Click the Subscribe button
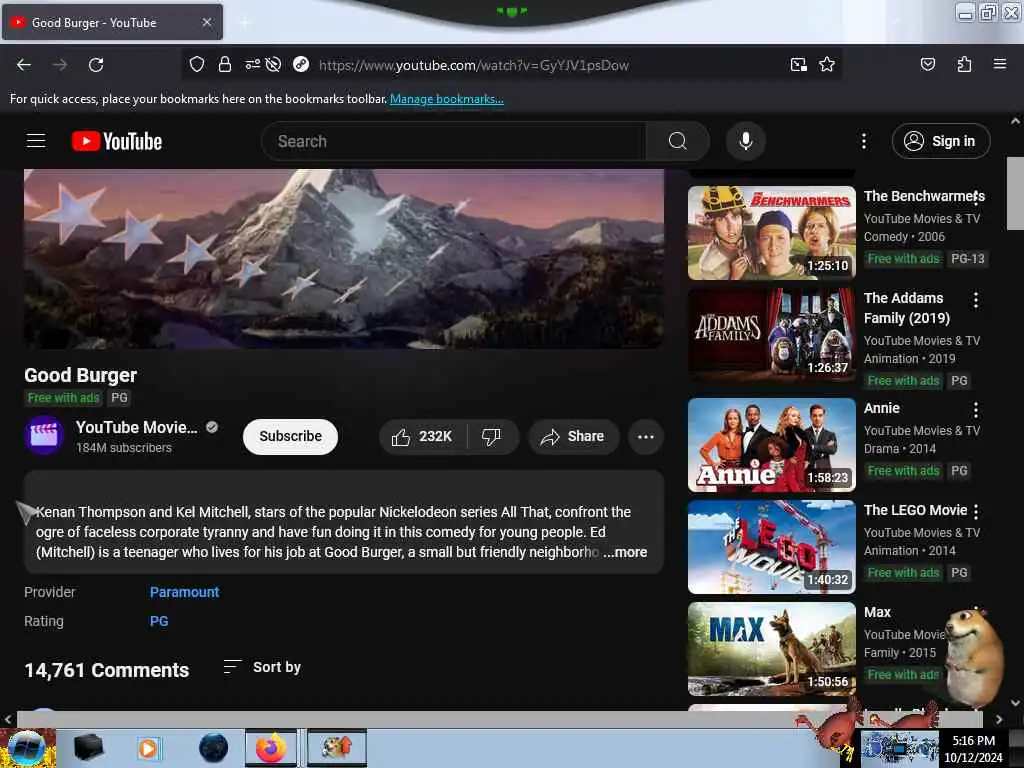 (290, 436)
